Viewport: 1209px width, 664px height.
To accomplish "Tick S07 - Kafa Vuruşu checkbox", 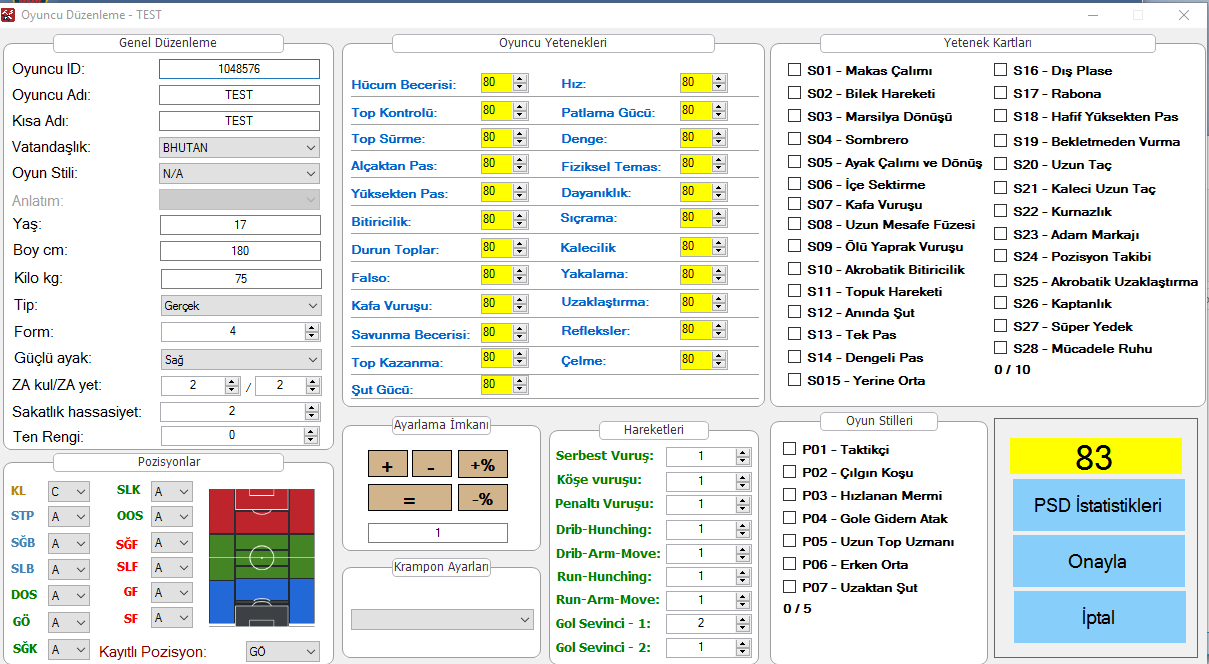I will [x=795, y=204].
